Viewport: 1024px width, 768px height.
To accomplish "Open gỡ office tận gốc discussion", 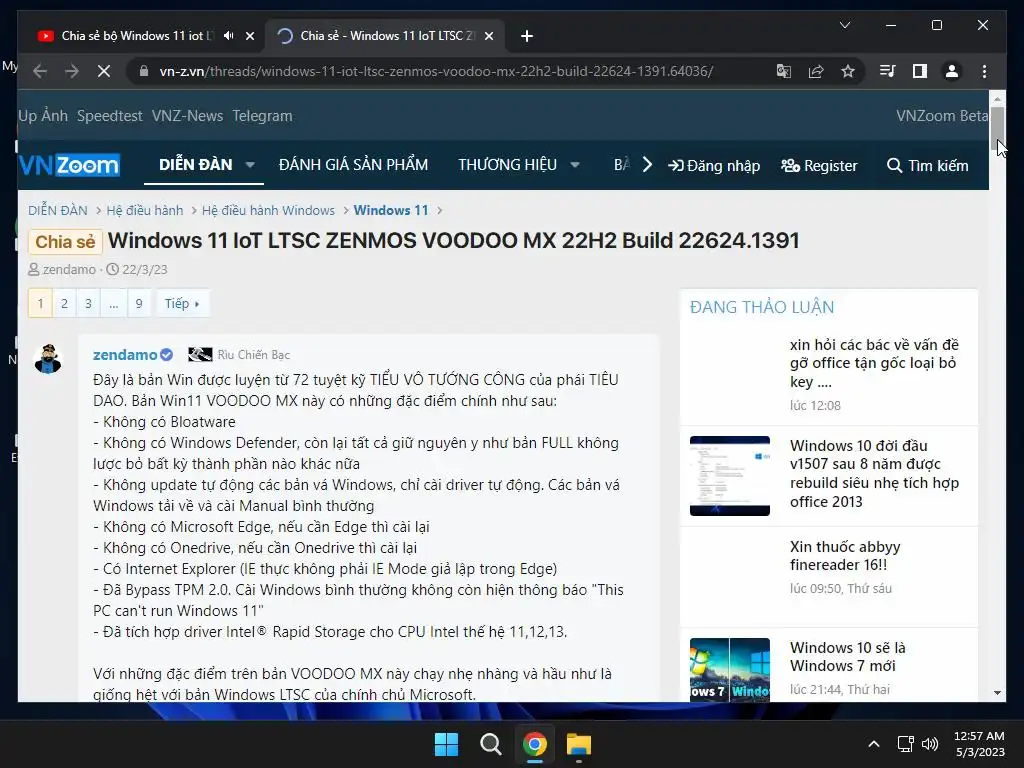I will coord(874,363).
